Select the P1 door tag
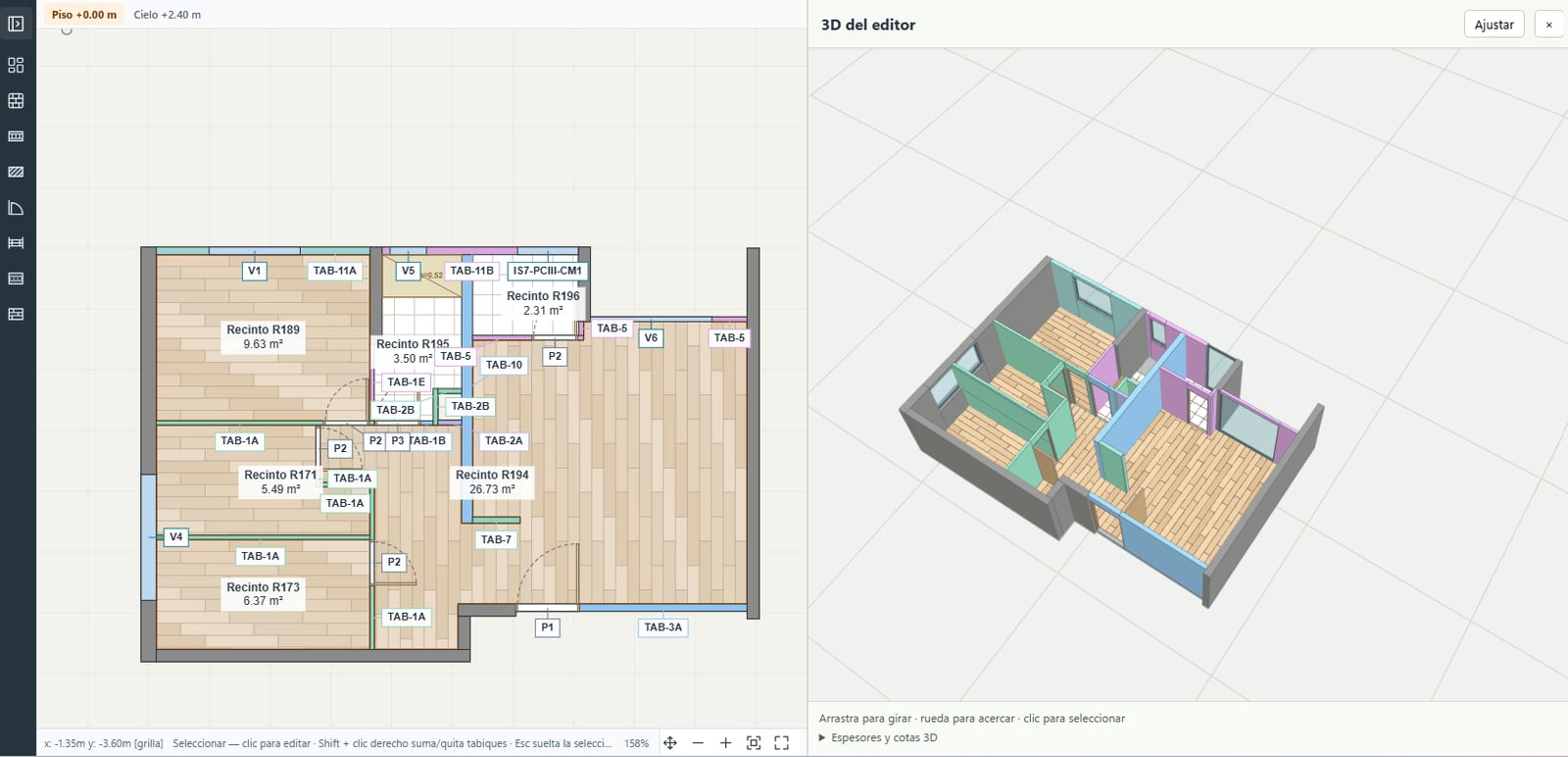Screen dimensions: 1568x757 (547, 627)
